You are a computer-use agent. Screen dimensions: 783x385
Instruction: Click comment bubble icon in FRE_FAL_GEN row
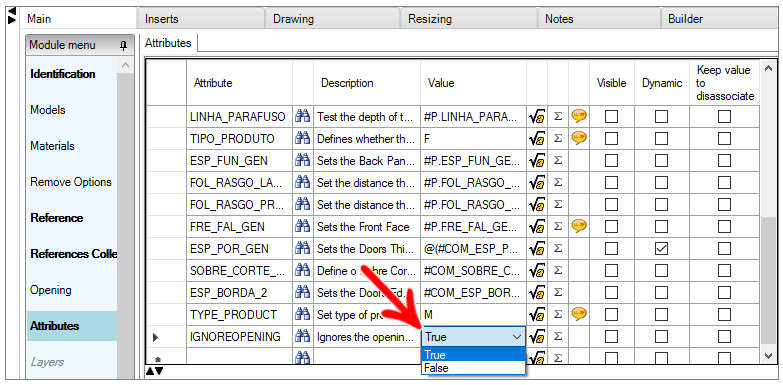579,226
